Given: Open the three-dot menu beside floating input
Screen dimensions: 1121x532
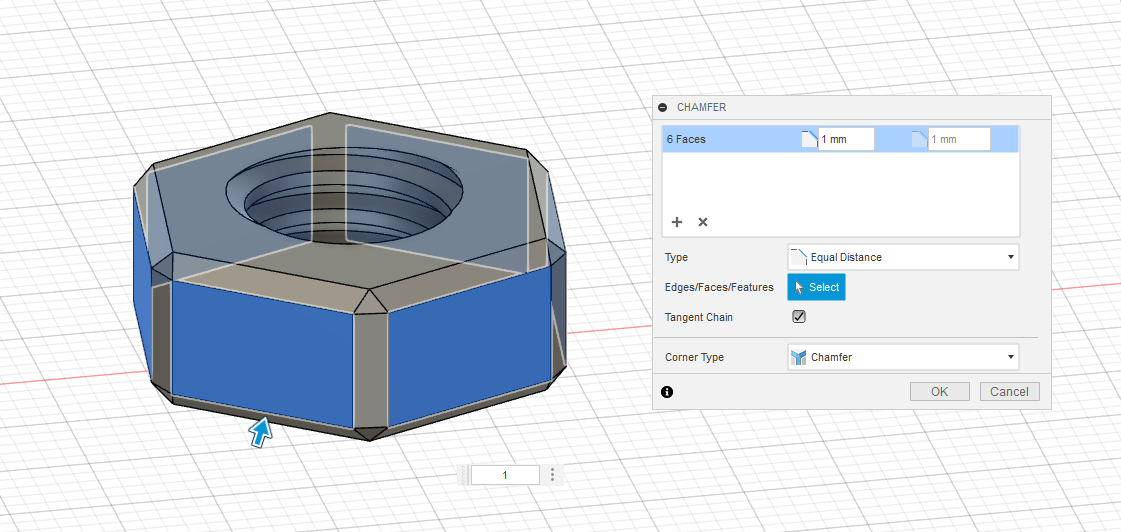Looking at the screenshot, I should (x=552, y=475).
